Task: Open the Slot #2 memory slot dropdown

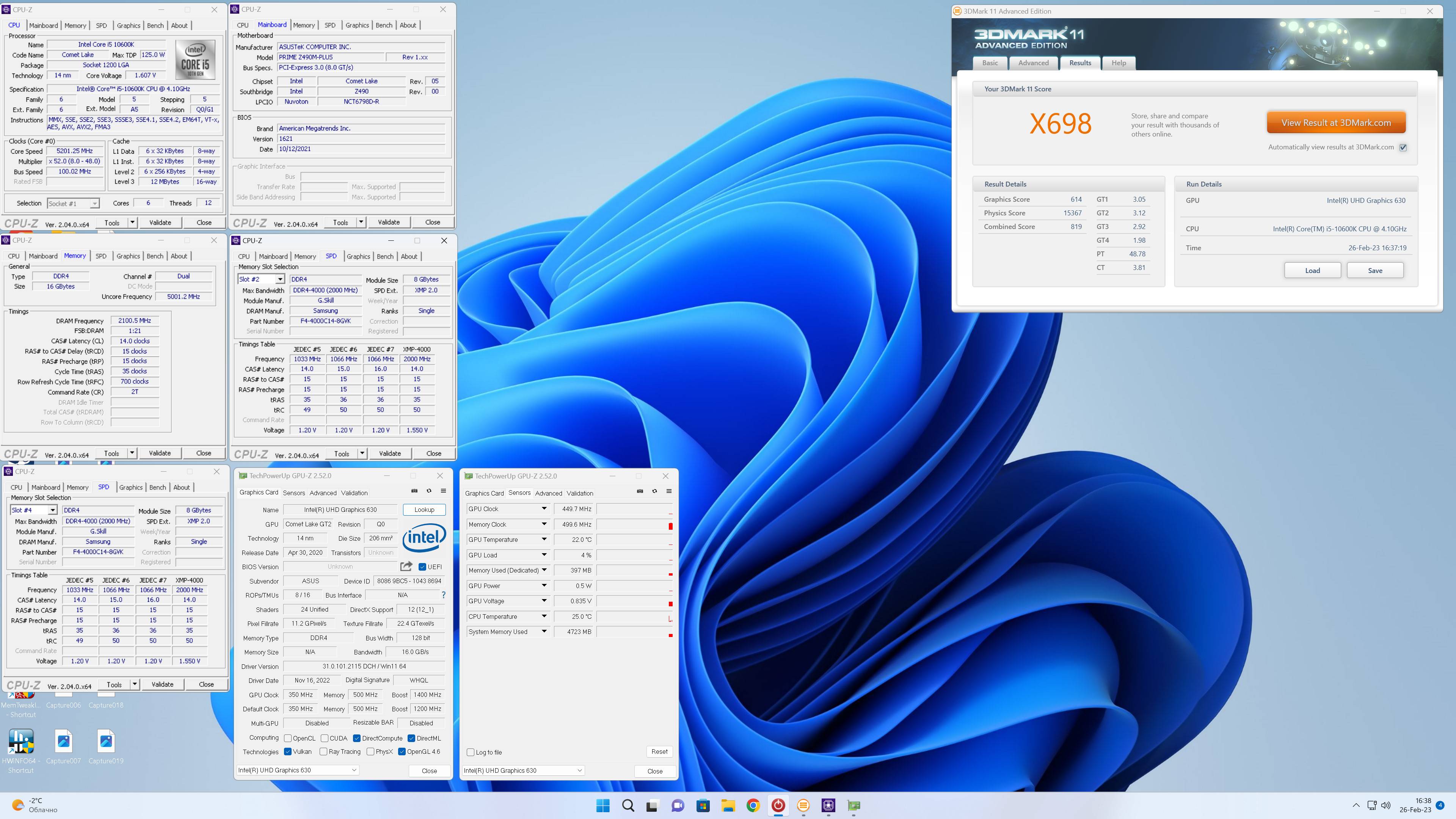Action: [x=260, y=279]
